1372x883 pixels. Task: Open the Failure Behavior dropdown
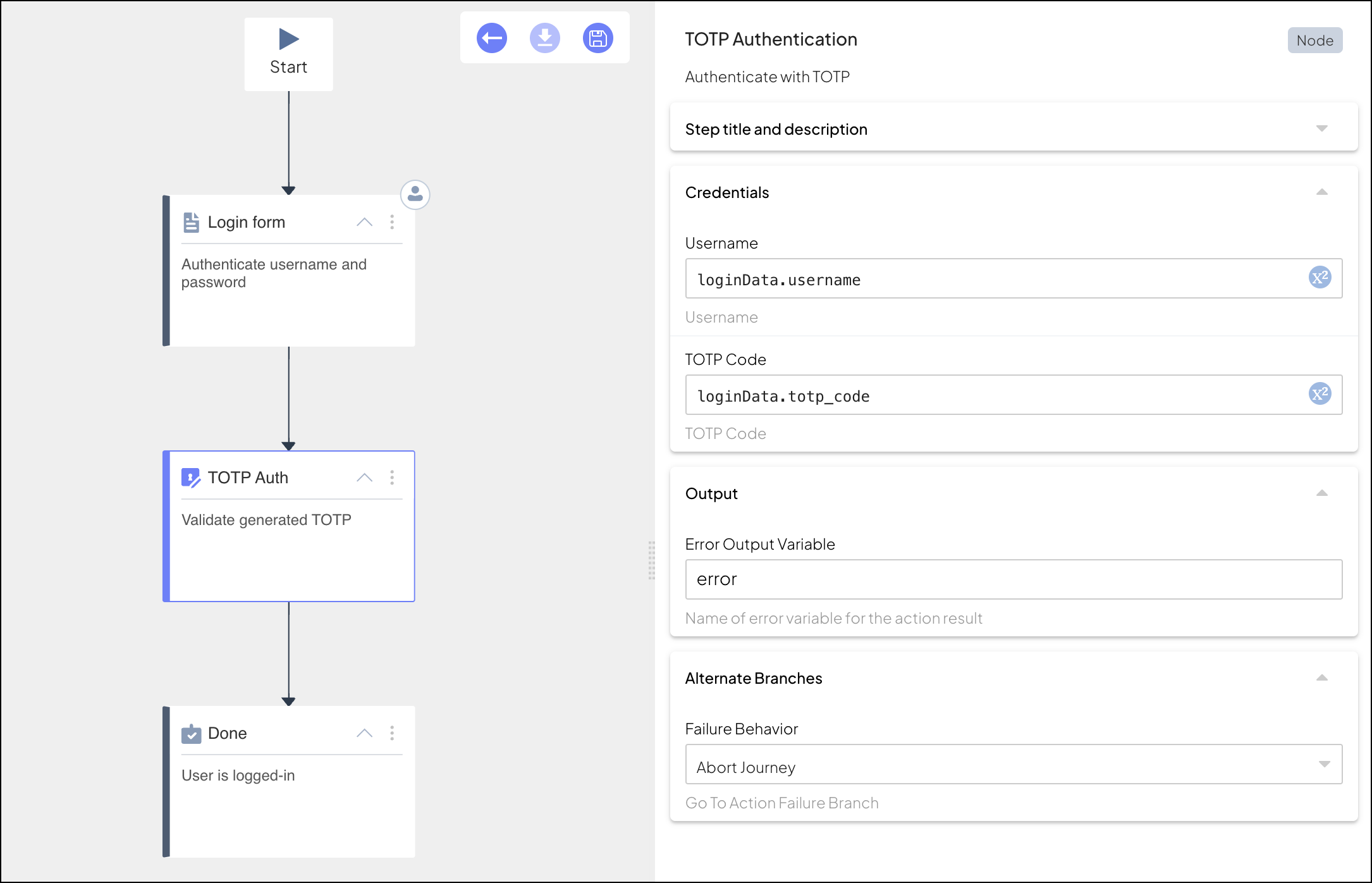click(x=1013, y=765)
